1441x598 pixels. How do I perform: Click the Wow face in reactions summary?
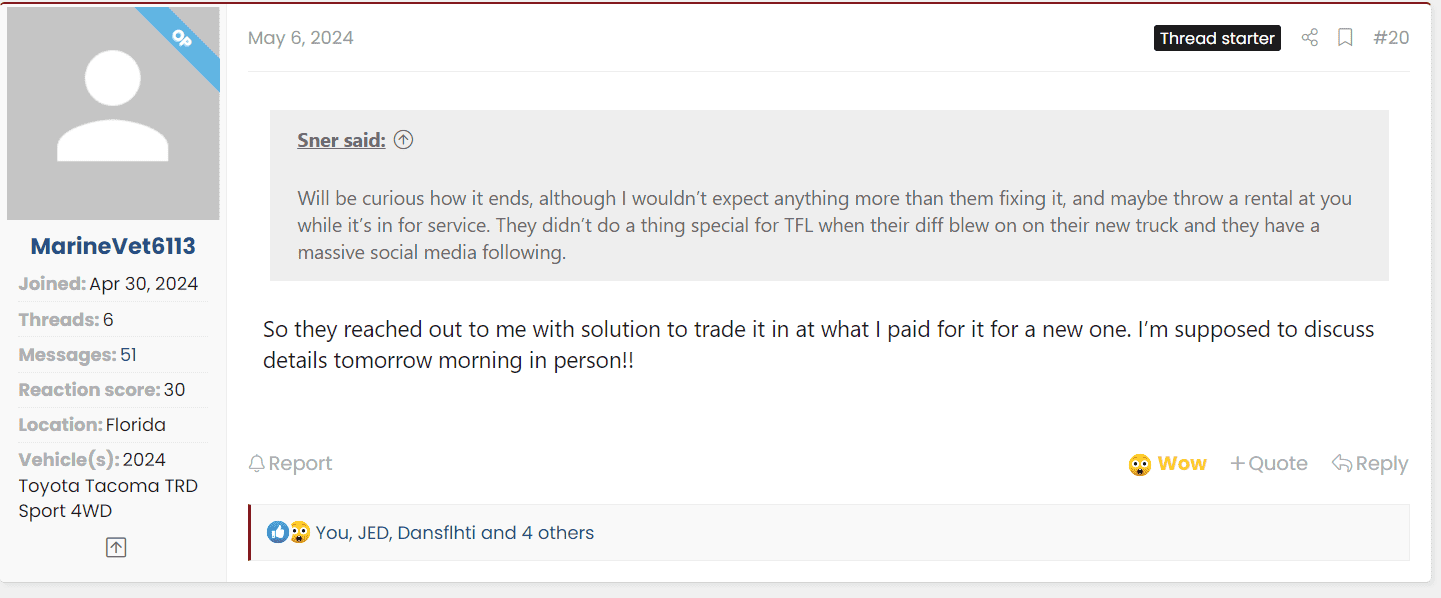point(299,533)
